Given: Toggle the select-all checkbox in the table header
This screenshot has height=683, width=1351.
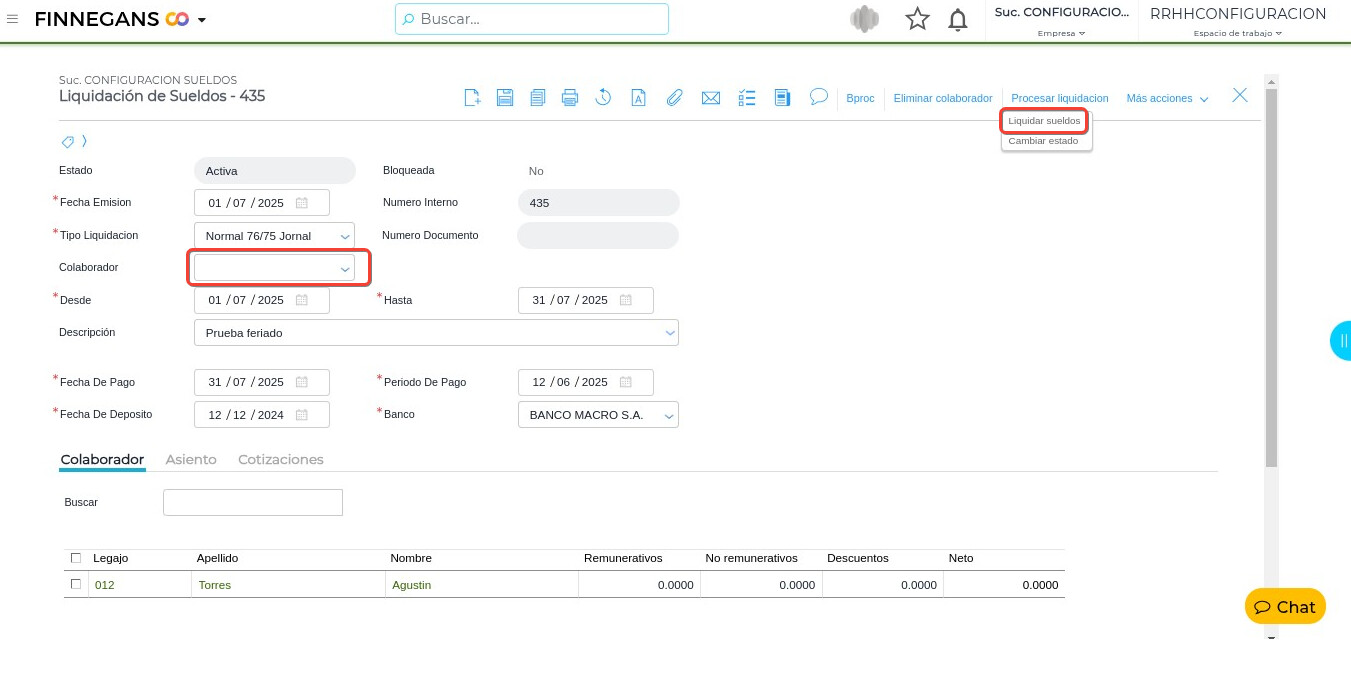Looking at the screenshot, I should coord(76,558).
